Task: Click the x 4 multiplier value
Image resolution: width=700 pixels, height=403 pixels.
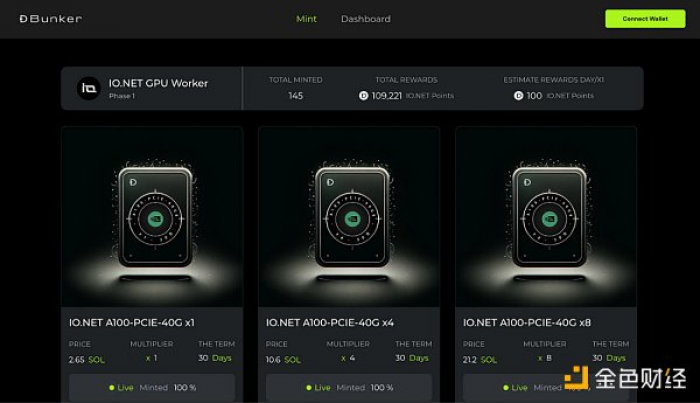Action: (x=348, y=358)
